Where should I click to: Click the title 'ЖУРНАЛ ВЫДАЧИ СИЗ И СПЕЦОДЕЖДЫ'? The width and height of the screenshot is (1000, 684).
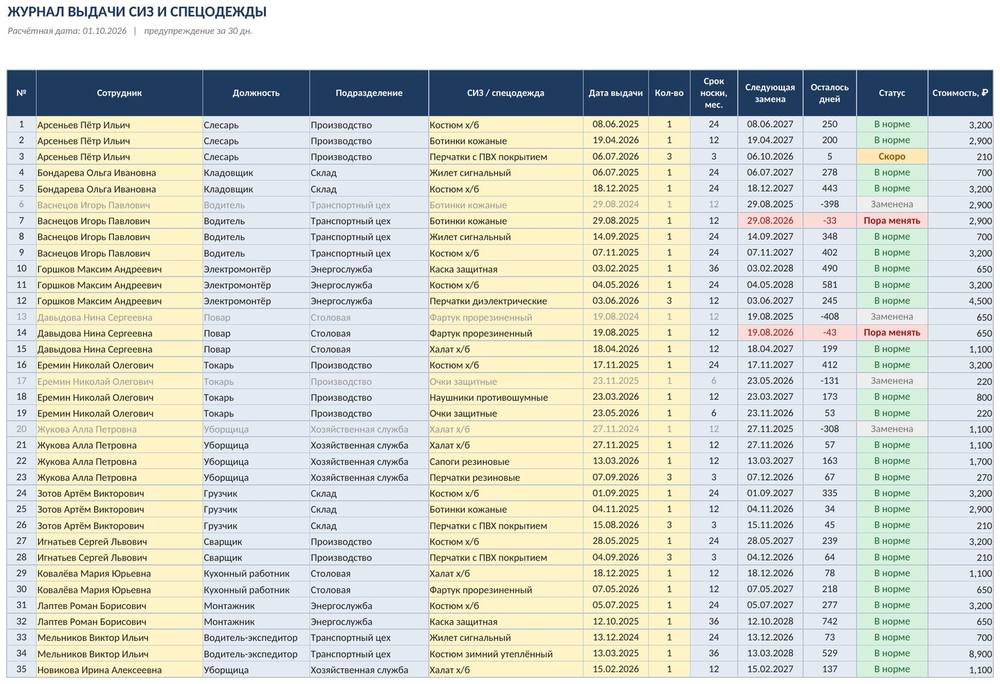coord(137,11)
